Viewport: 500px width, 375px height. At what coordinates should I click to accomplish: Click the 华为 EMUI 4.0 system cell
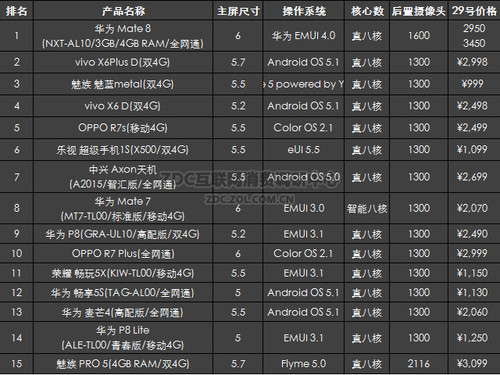[x=304, y=36]
